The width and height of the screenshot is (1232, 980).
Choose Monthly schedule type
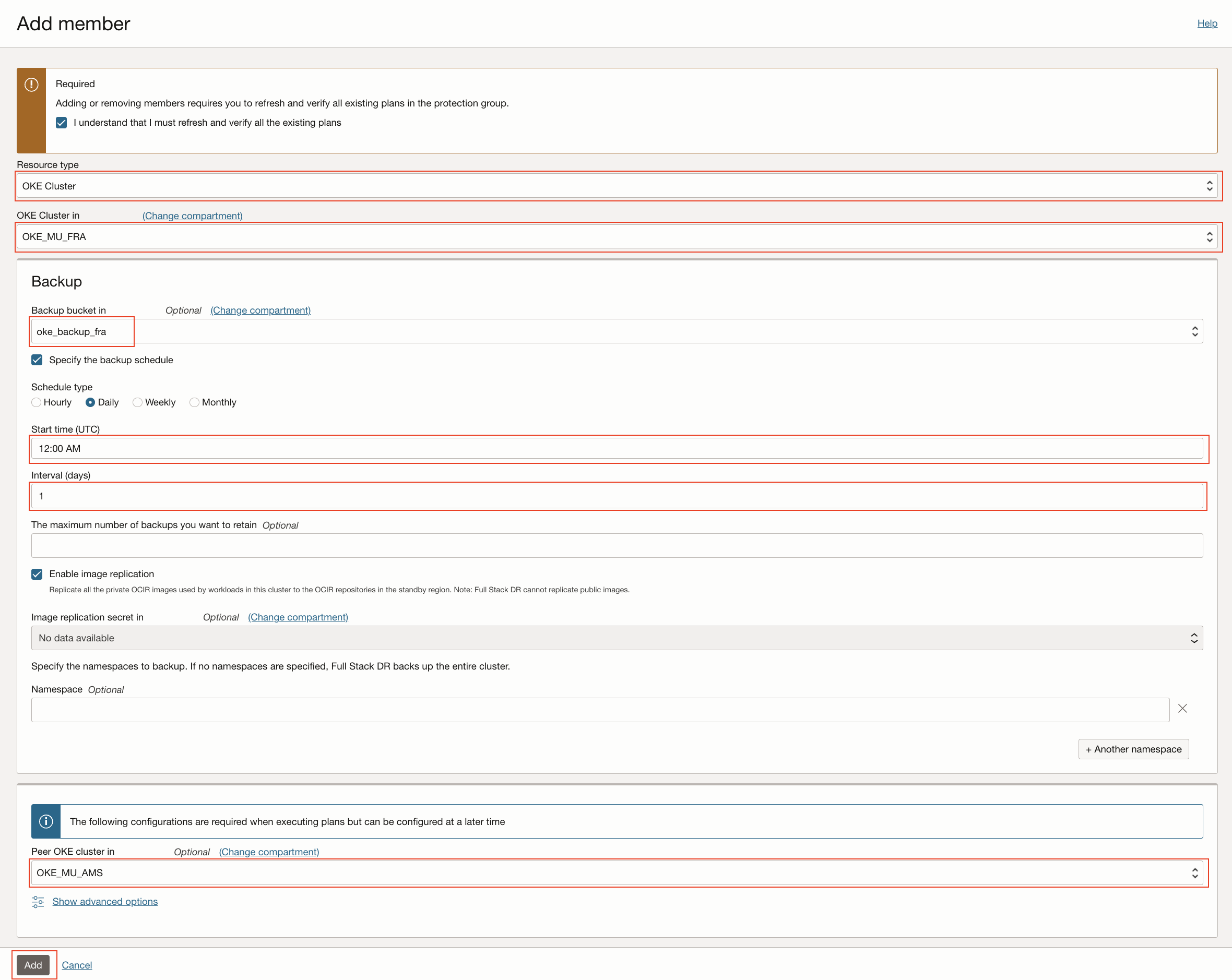pos(194,403)
